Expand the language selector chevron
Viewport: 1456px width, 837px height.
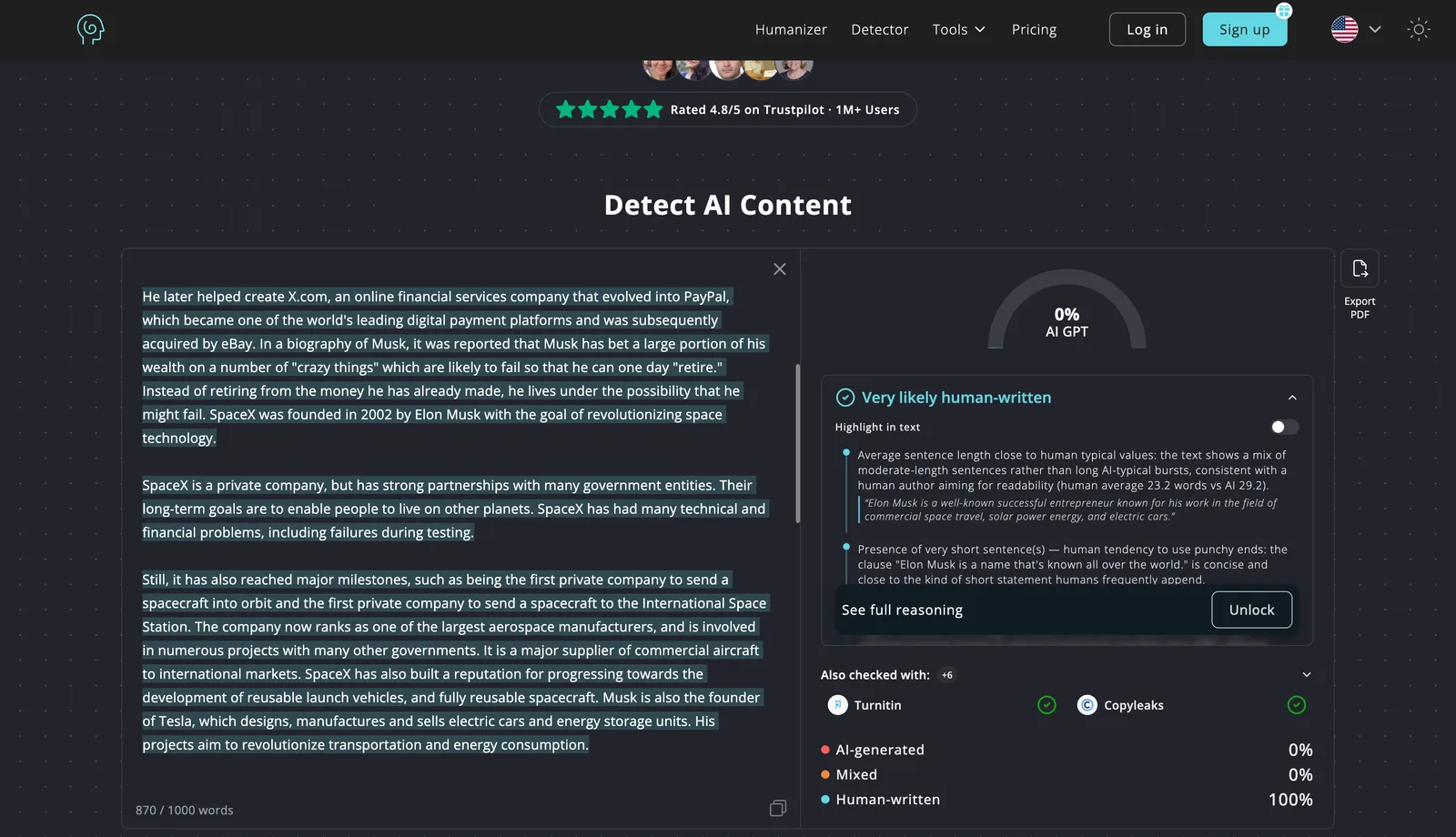[1375, 29]
